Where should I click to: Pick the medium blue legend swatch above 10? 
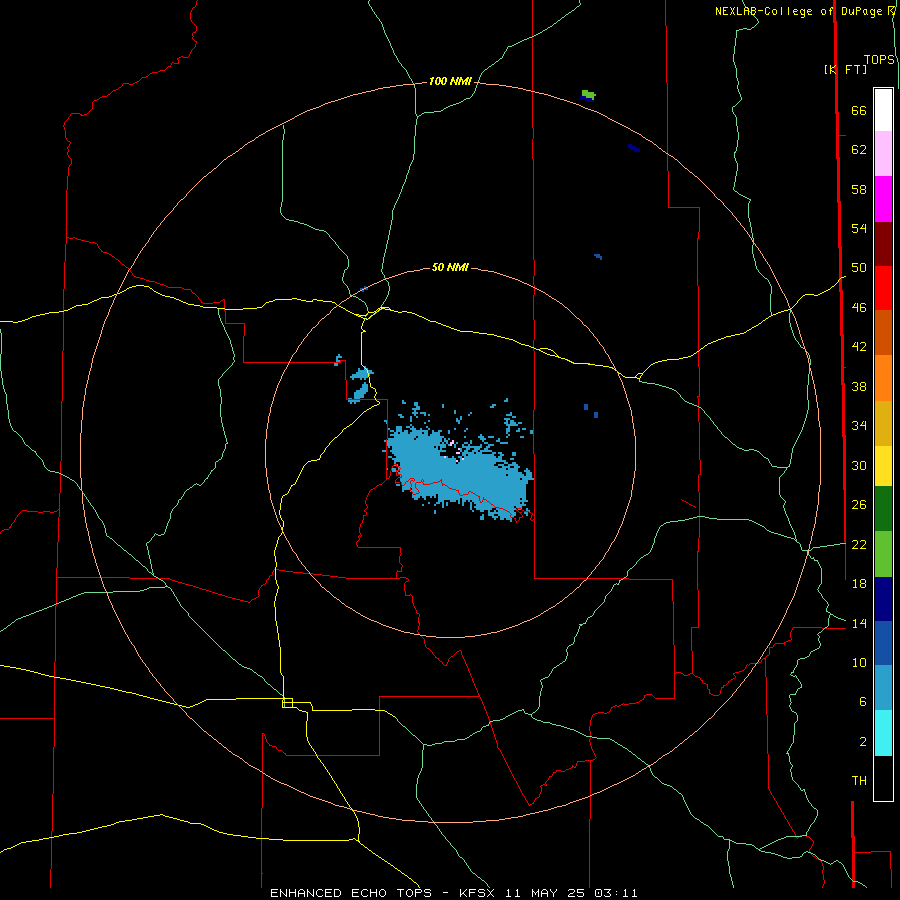[883, 643]
